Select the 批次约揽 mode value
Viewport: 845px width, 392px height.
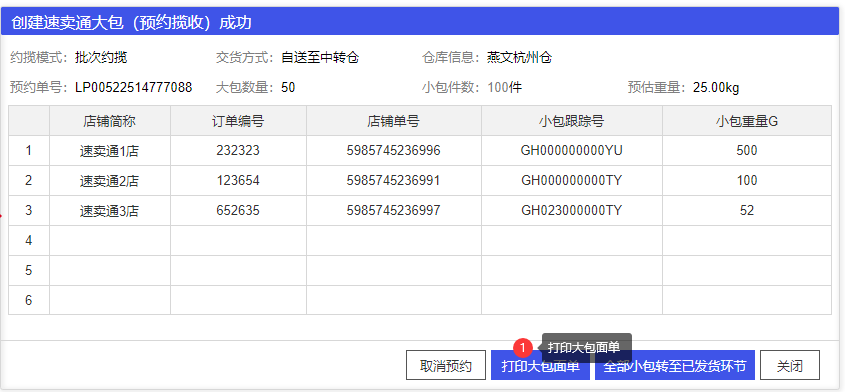[x=101, y=57]
